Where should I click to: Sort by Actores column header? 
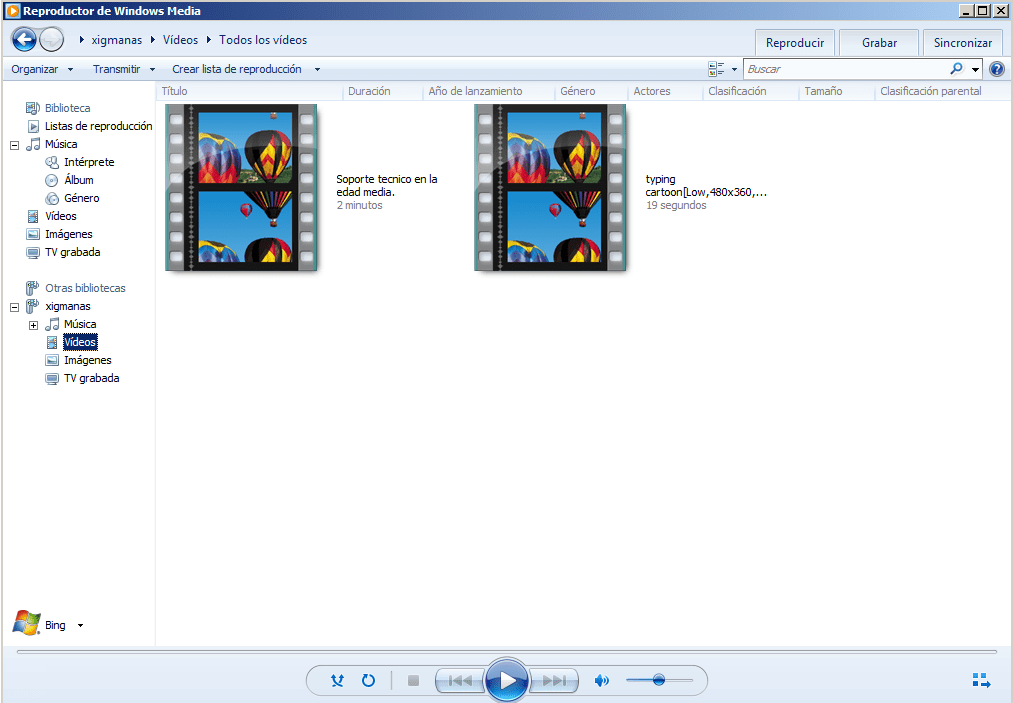click(x=665, y=91)
